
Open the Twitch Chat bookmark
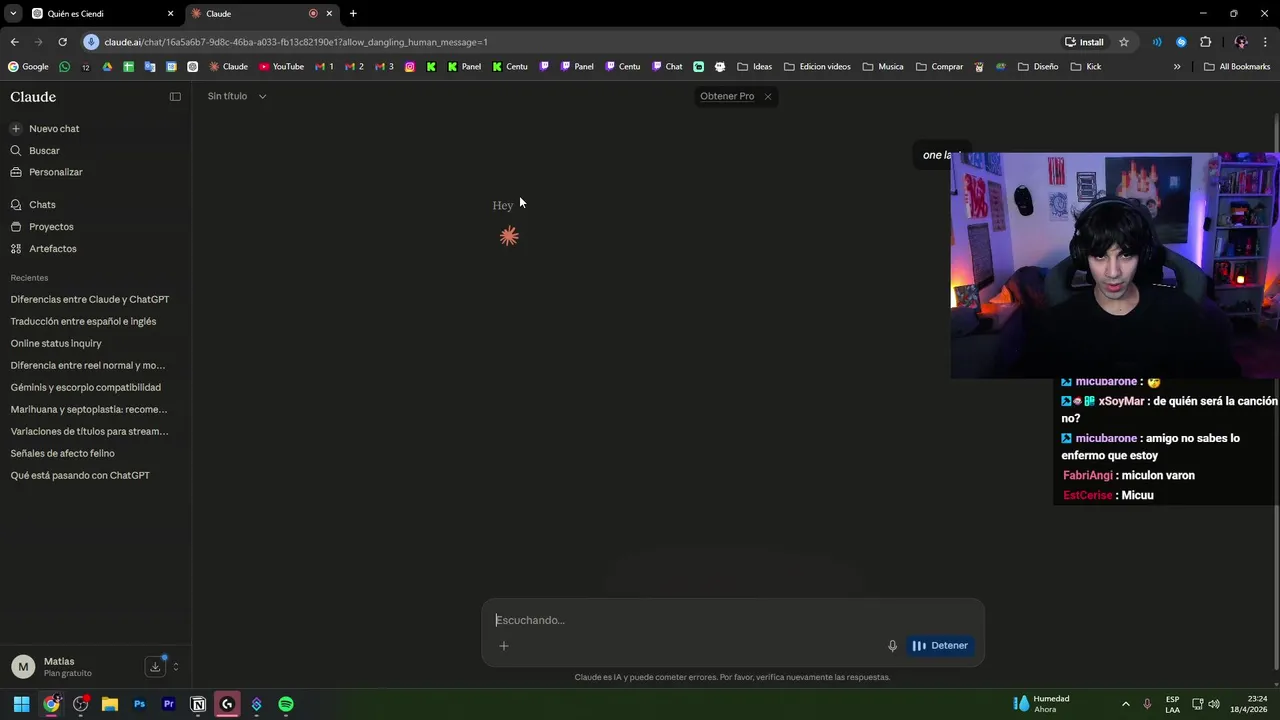pos(667,67)
